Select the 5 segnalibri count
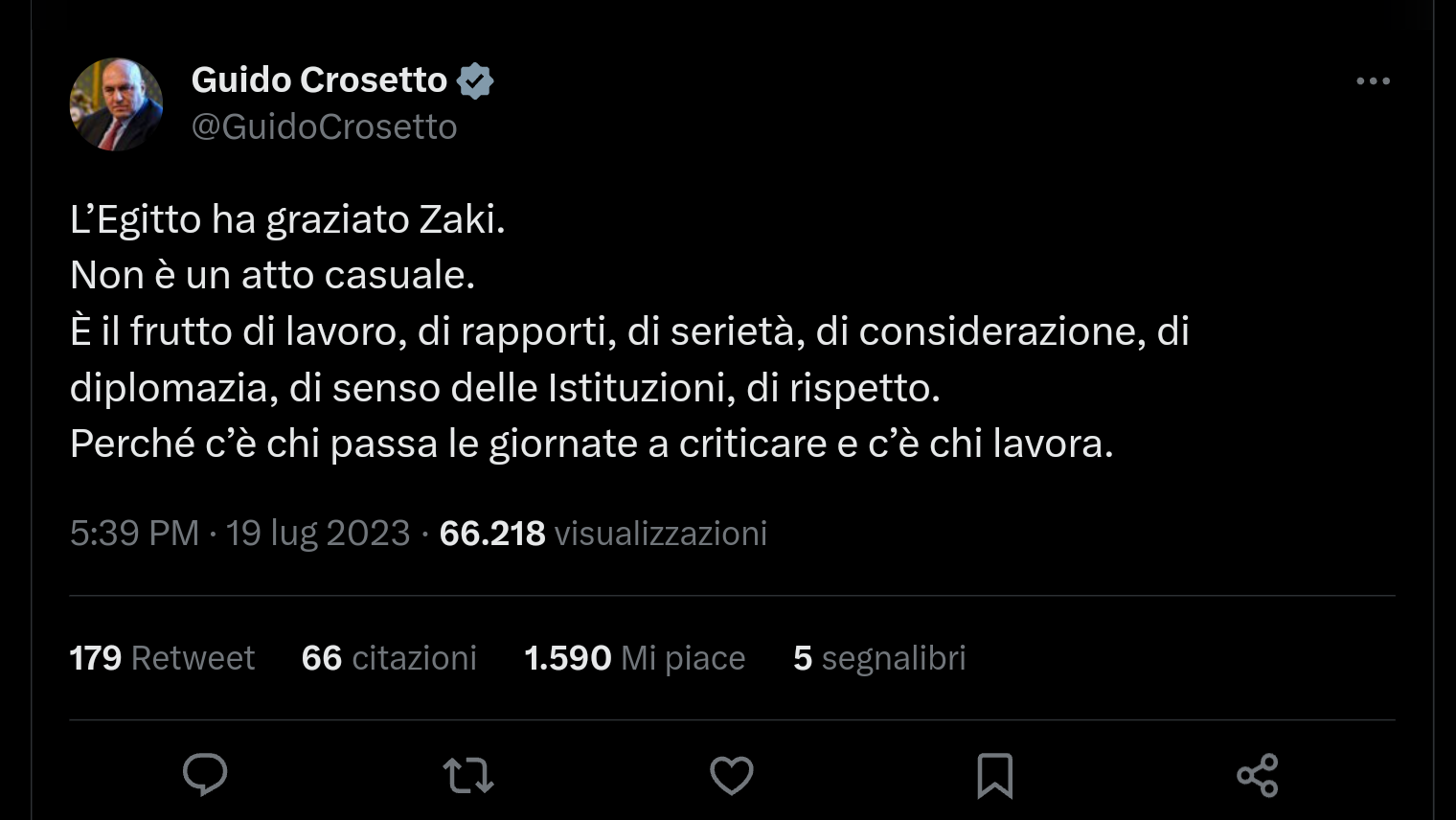1456x820 pixels. point(878,658)
